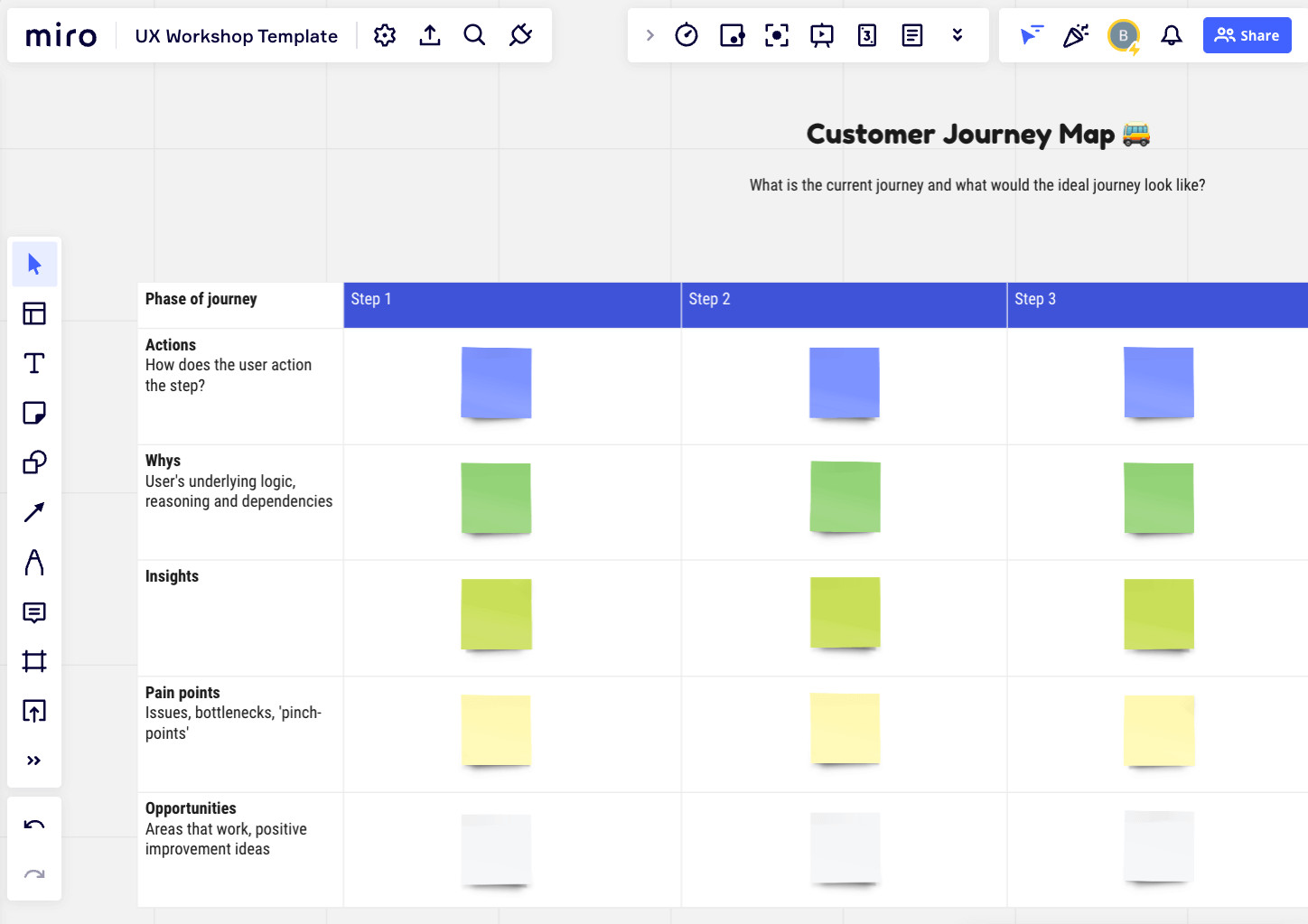
Task: Select yellow sticky in Pain points Step 1
Action: (x=496, y=730)
